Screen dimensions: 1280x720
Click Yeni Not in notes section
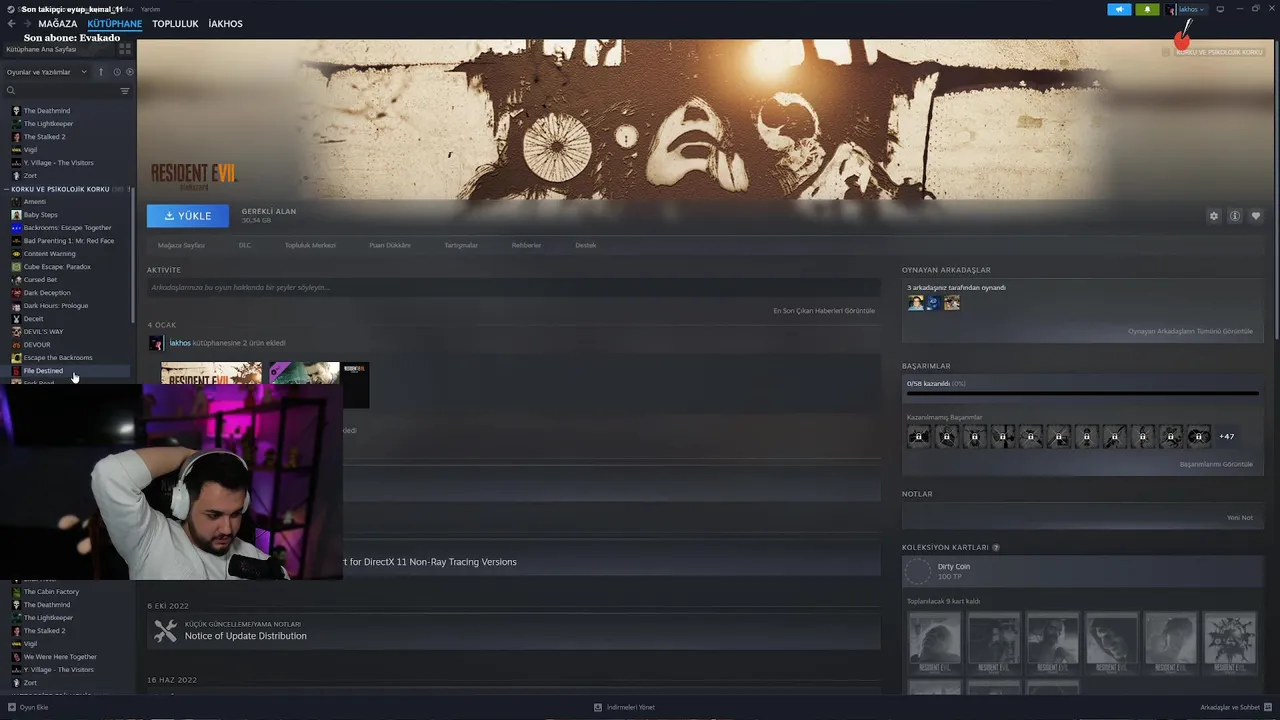[x=1240, y=518]
